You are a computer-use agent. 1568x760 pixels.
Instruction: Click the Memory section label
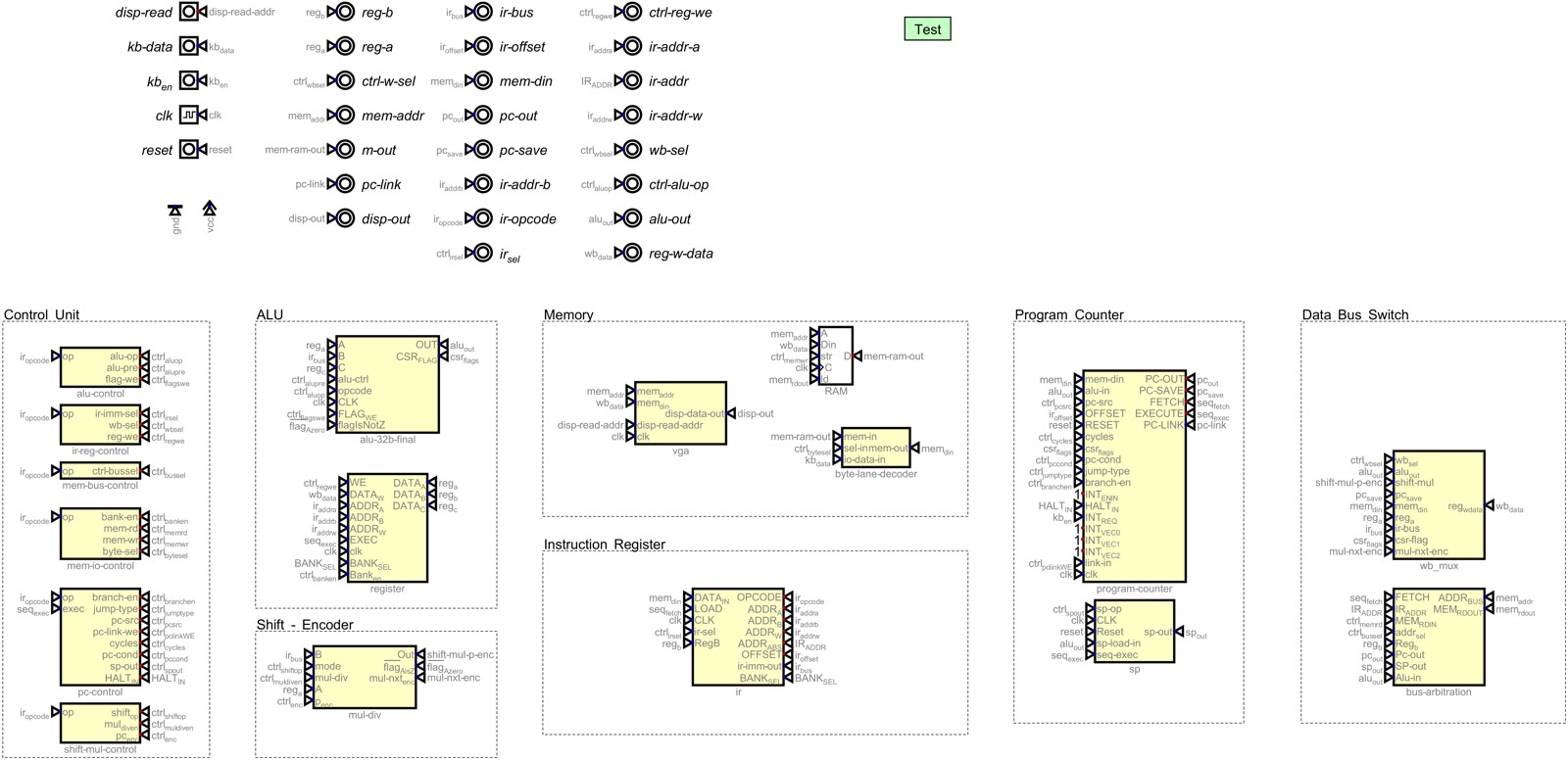[568, 314]
